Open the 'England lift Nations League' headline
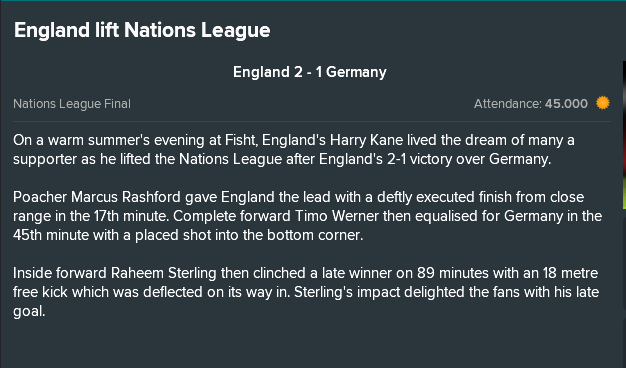 pyautogui.click(x=142, y=30)
